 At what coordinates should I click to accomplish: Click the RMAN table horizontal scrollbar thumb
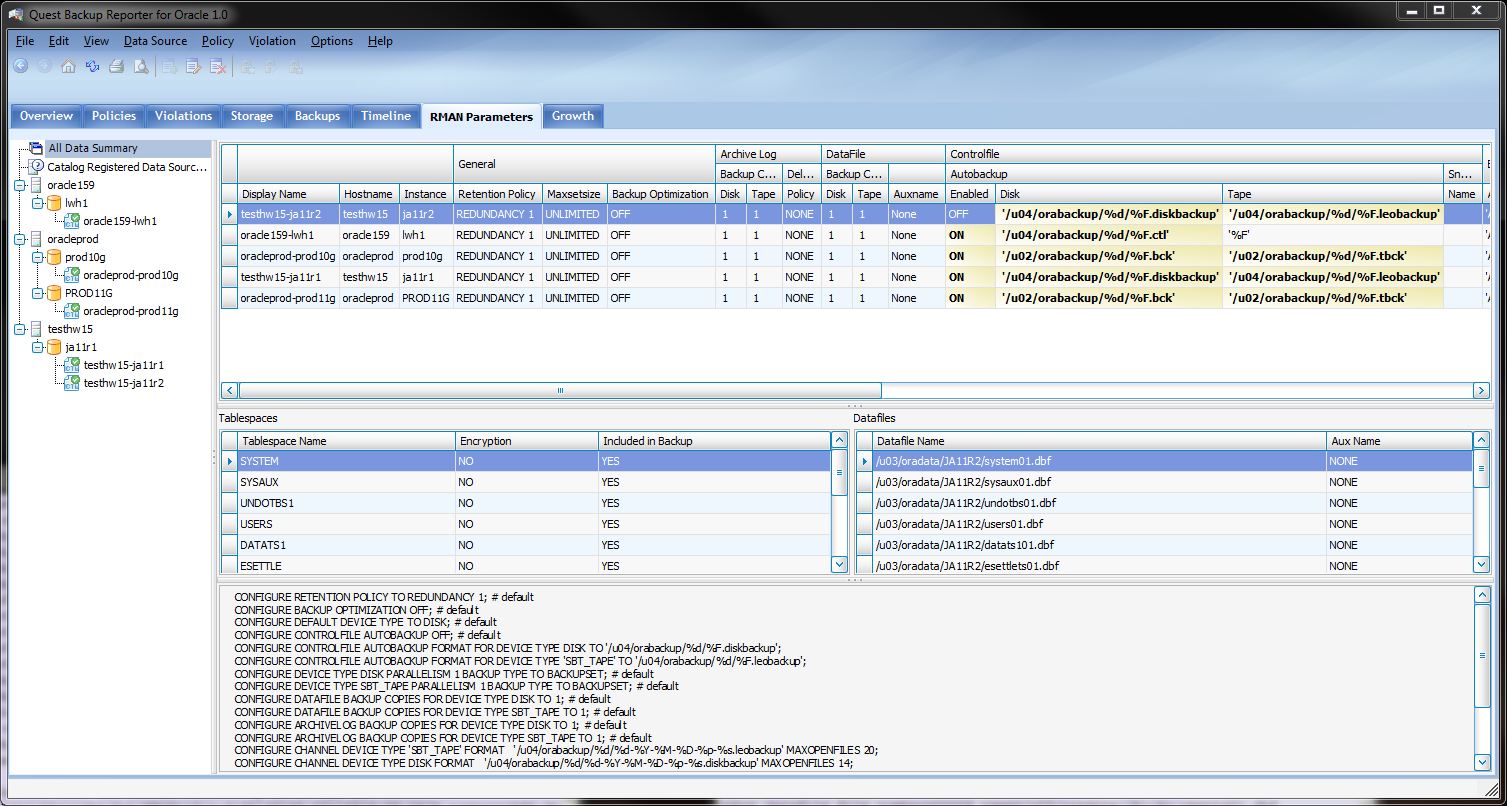coord(560,391)
